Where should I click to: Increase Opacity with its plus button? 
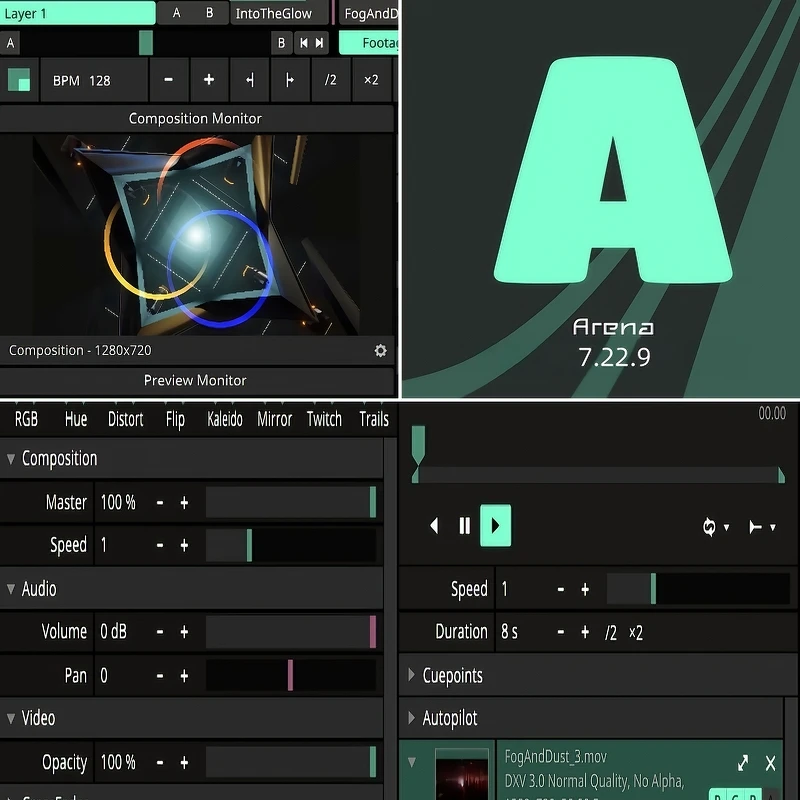(184, 763)
